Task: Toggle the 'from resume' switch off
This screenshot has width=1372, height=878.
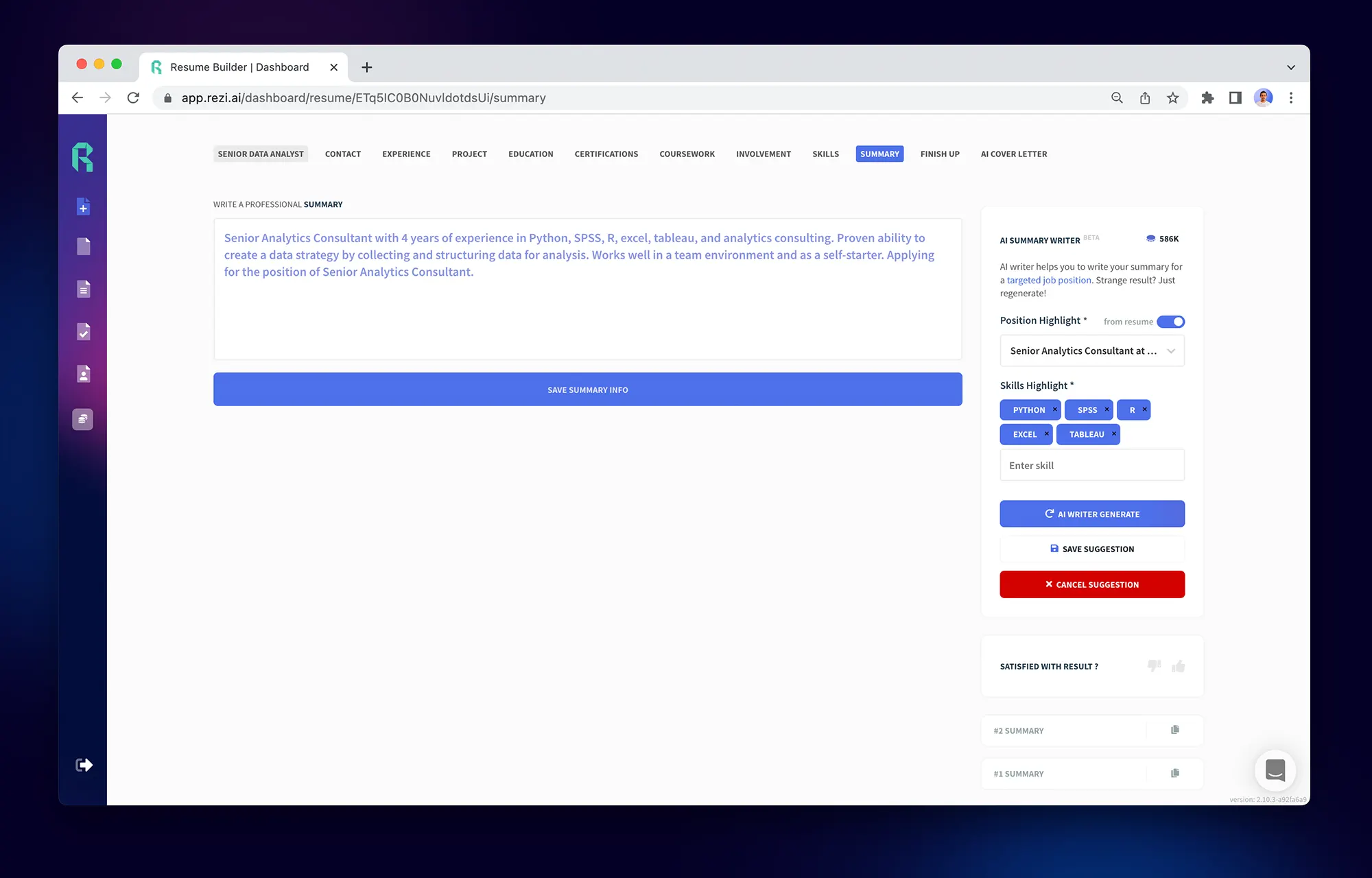Action: pos(1171,321)
